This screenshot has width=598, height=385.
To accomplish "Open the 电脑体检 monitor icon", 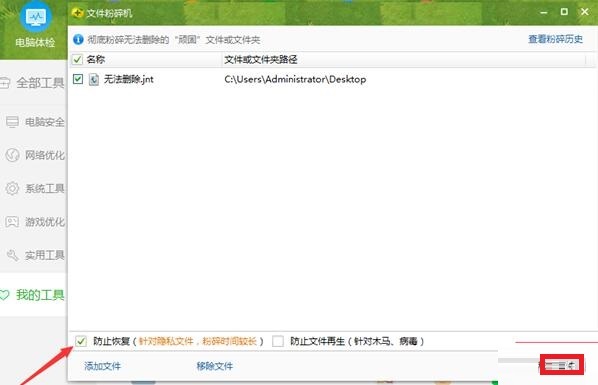I will [x=36, y=17].
